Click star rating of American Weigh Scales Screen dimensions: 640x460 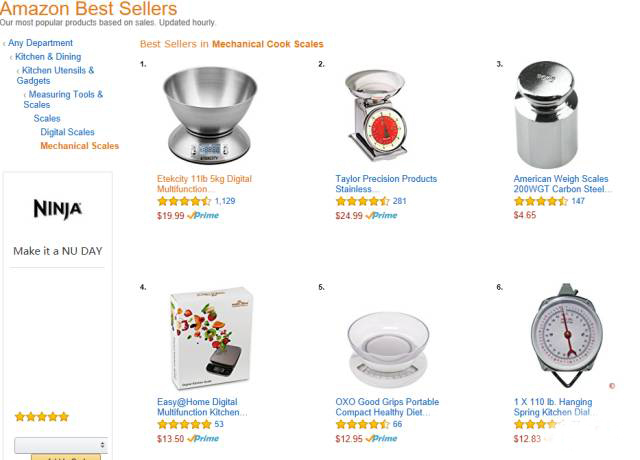[540, 201]
